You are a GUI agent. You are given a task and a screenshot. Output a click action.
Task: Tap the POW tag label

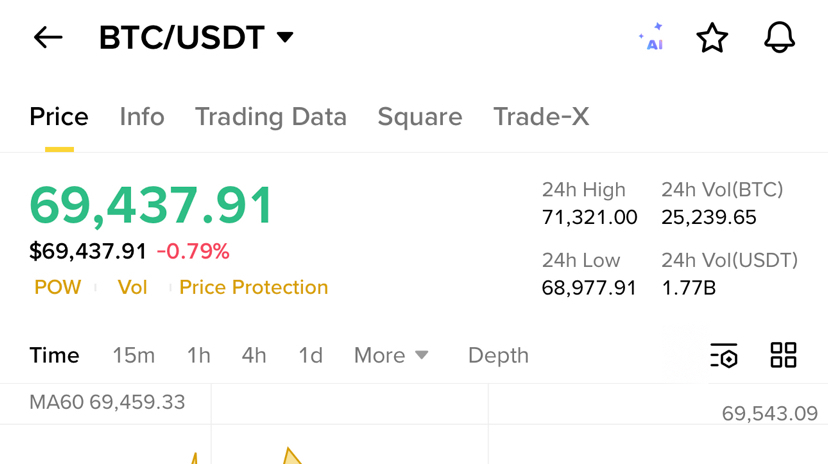57,288
